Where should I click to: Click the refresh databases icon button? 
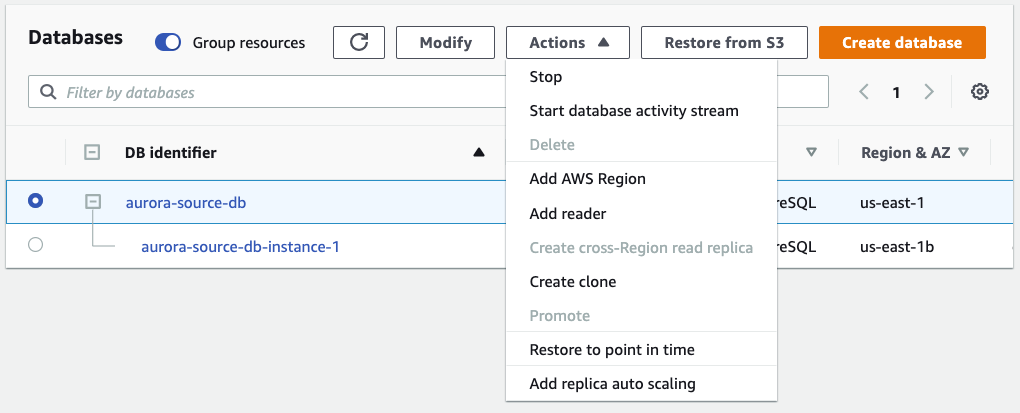[x=359, y=43]
